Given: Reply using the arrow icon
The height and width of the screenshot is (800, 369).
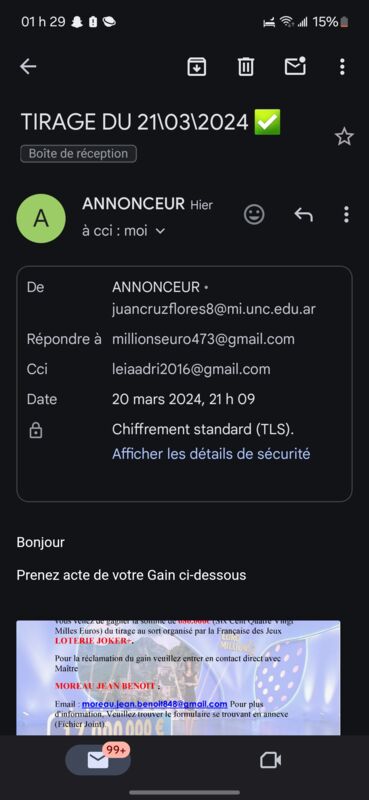Looking at the screenshot, I should [303, 215].
